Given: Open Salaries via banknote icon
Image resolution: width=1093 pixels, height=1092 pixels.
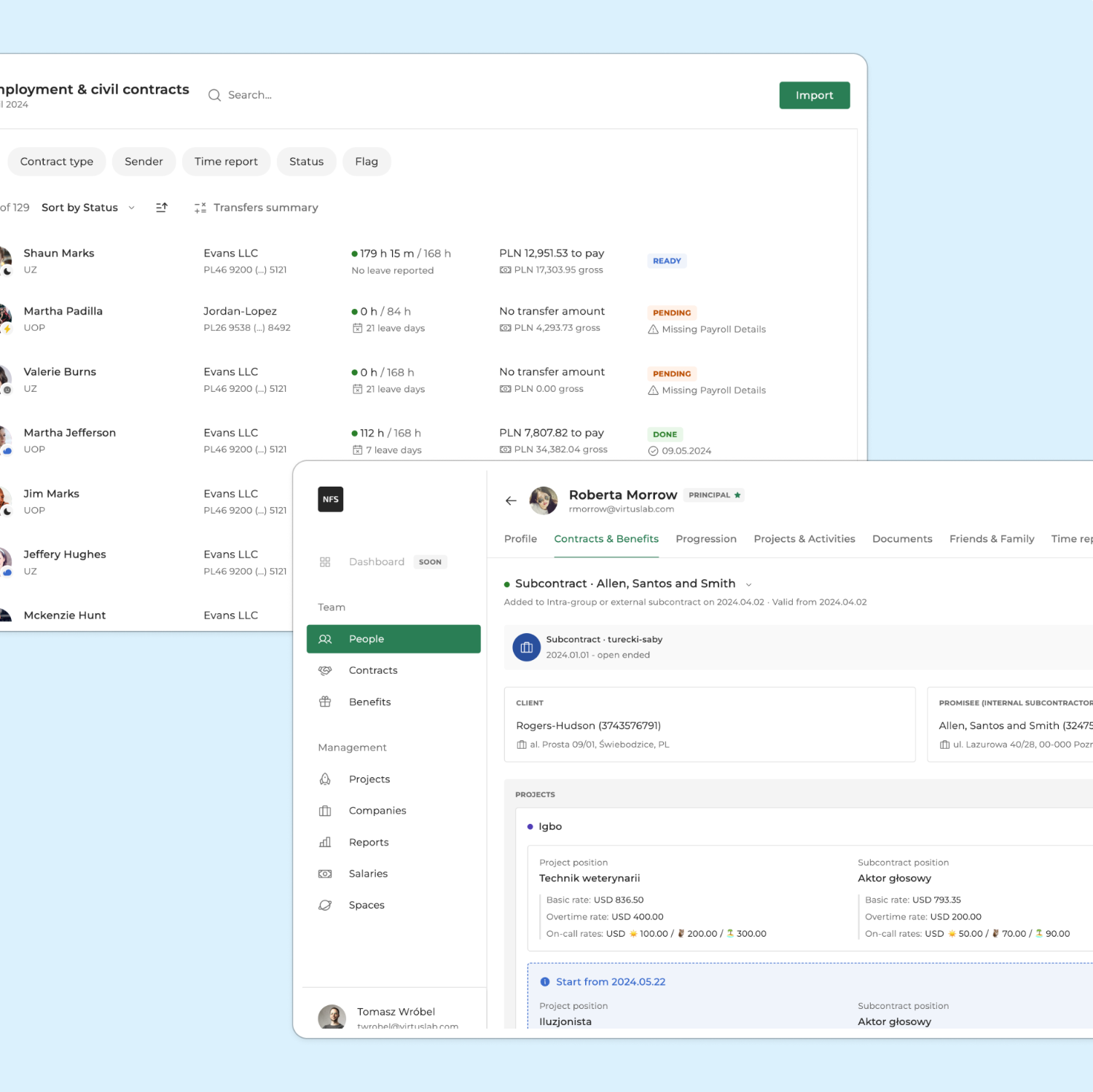Looking at the screenshot, I should coord(325,873).
